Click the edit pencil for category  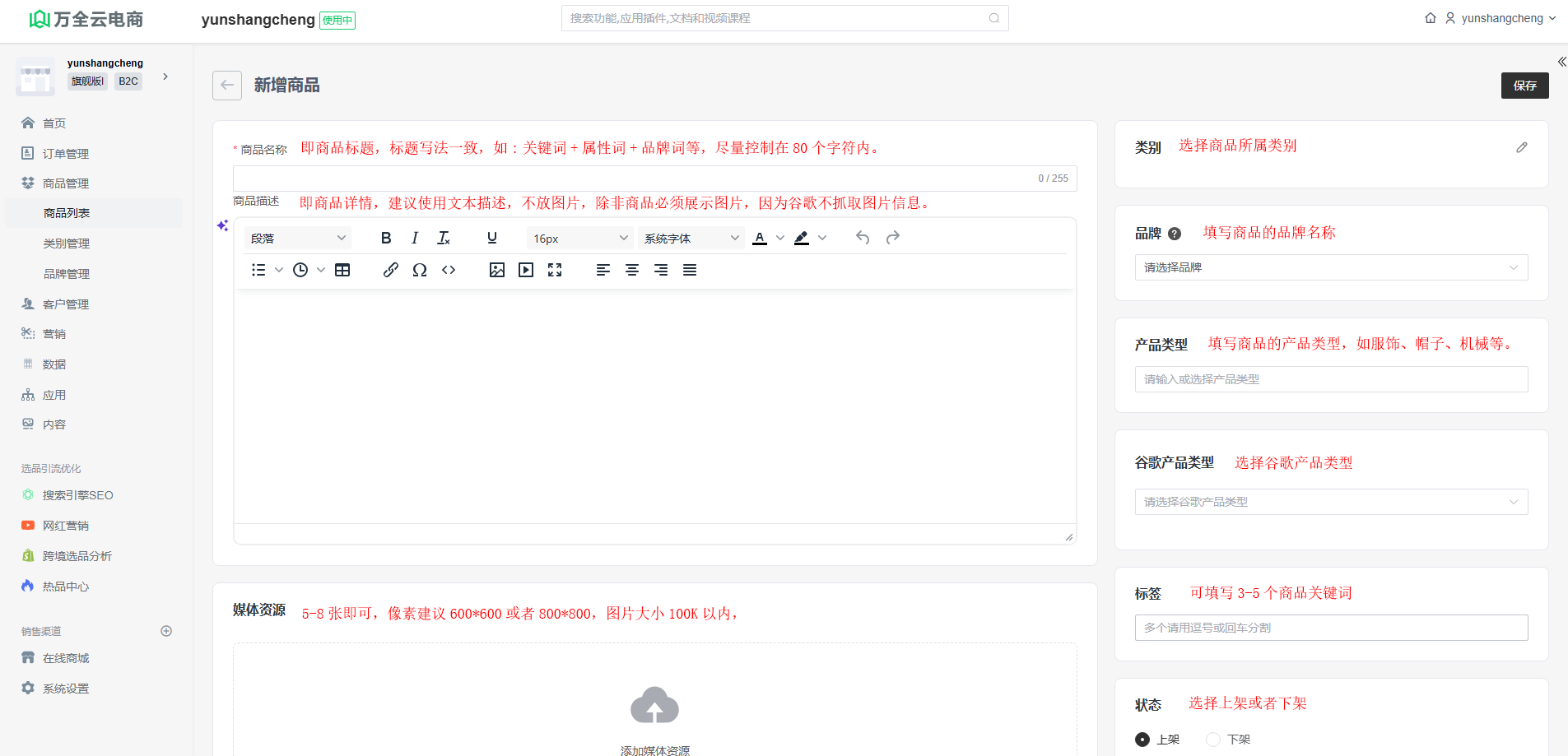point(1522,147)
